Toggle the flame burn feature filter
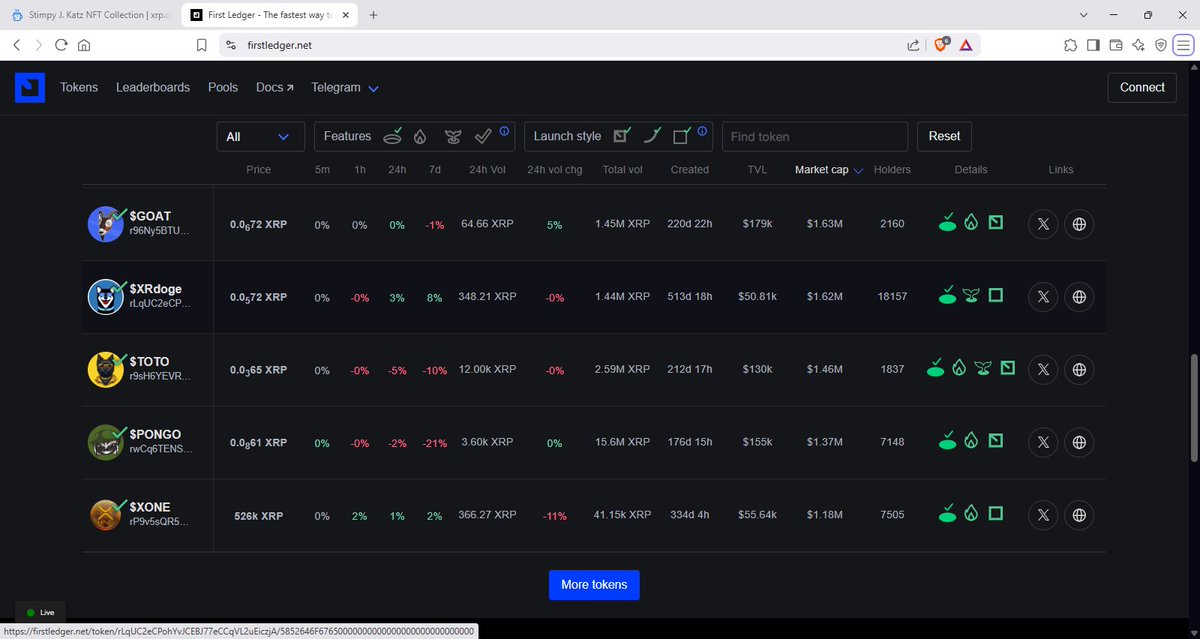This screenshot has height=639, width=1200. click(x=421, y=136)
